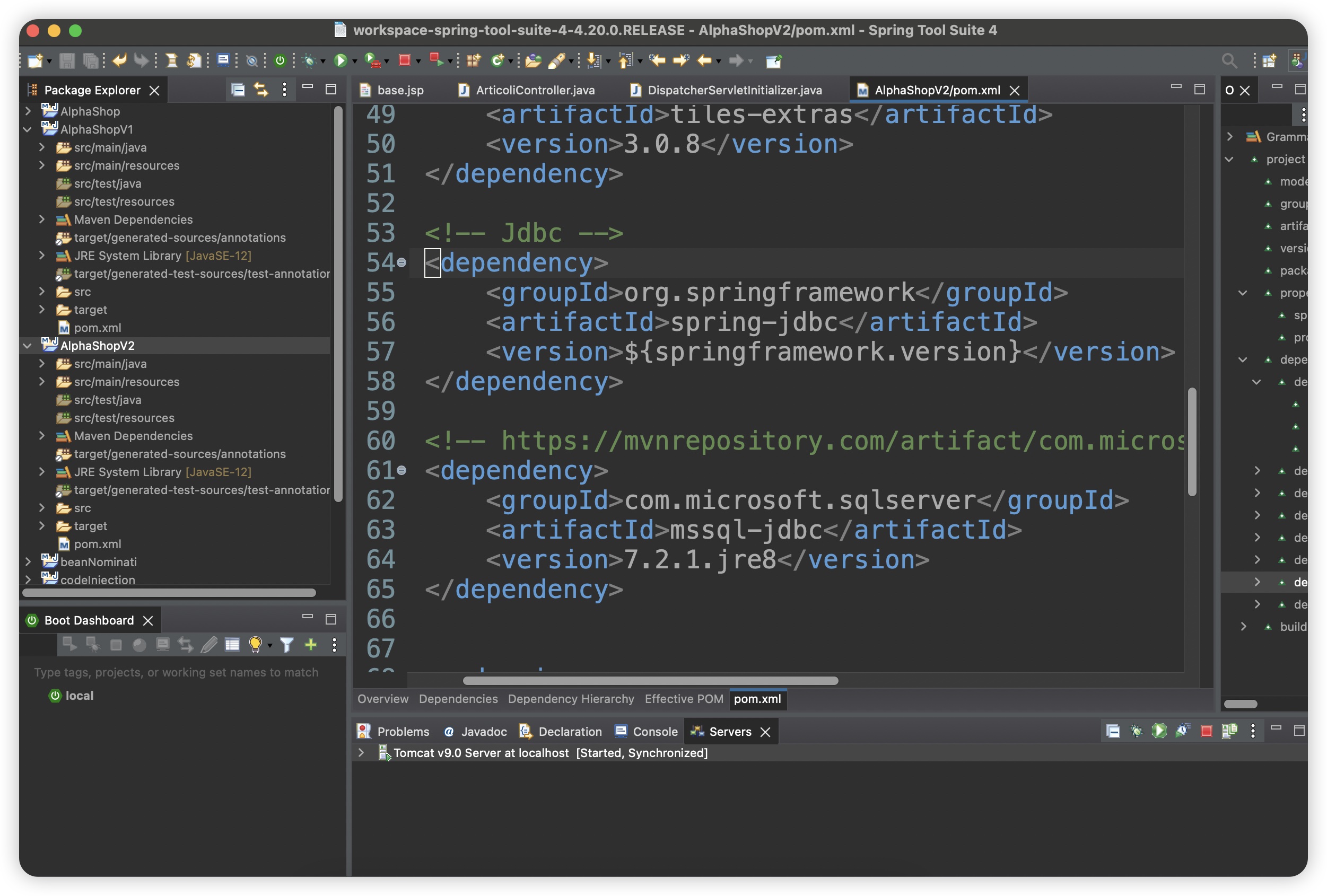Screen dimensions: 1327x896
Task: Click the Back navigation arrow in toolbar
Action: coord(704,60)
